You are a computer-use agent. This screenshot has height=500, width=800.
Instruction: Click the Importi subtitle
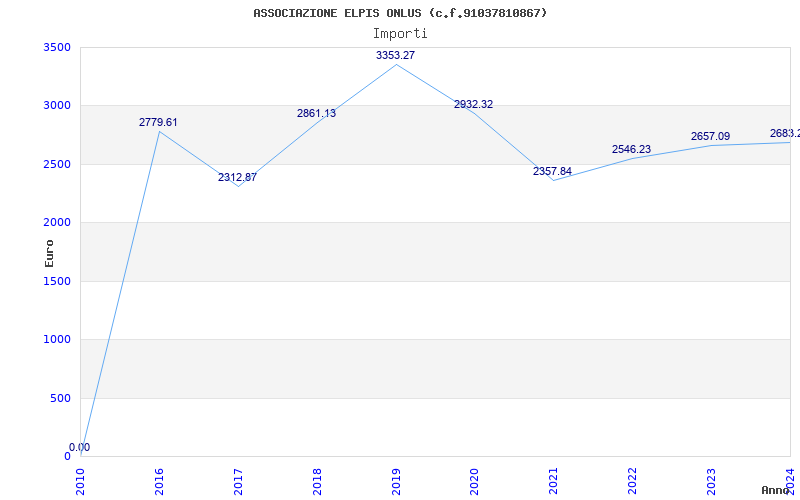coord(400,34)
